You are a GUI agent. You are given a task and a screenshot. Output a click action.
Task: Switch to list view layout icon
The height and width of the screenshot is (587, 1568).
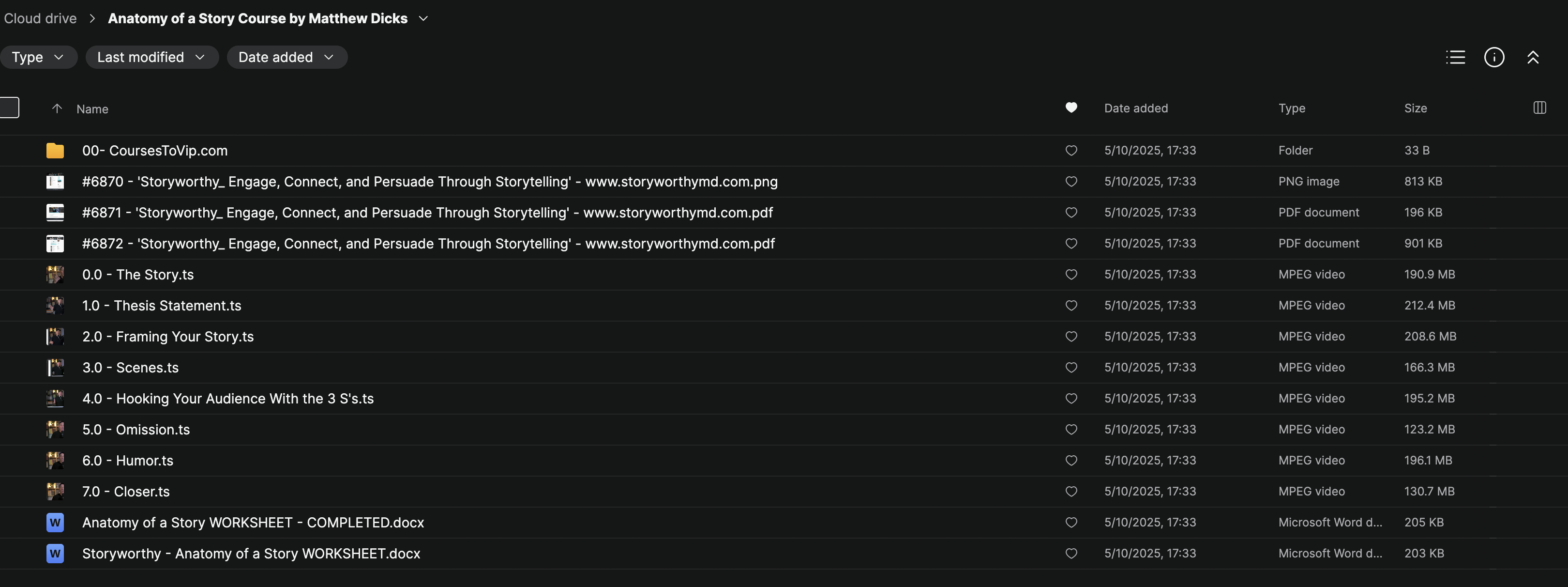point(1455,57)
